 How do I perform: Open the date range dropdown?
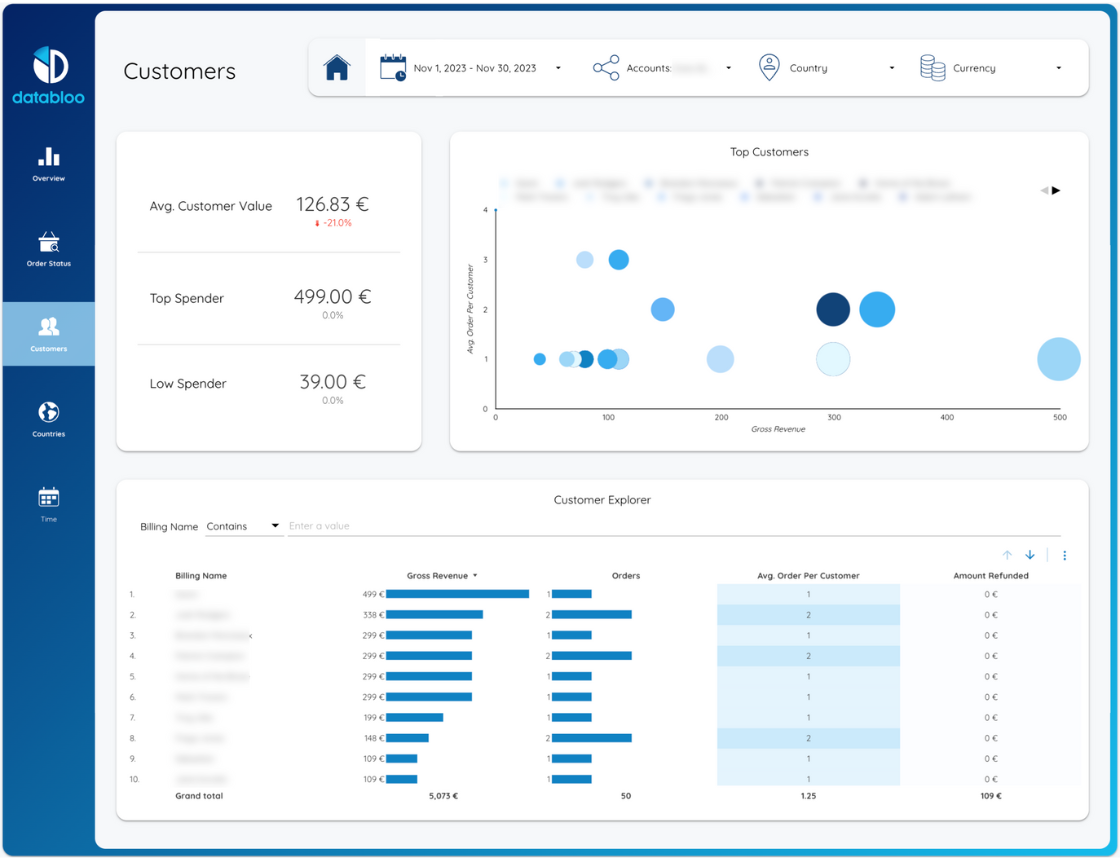pyautogui.click(x=558, y=68)
